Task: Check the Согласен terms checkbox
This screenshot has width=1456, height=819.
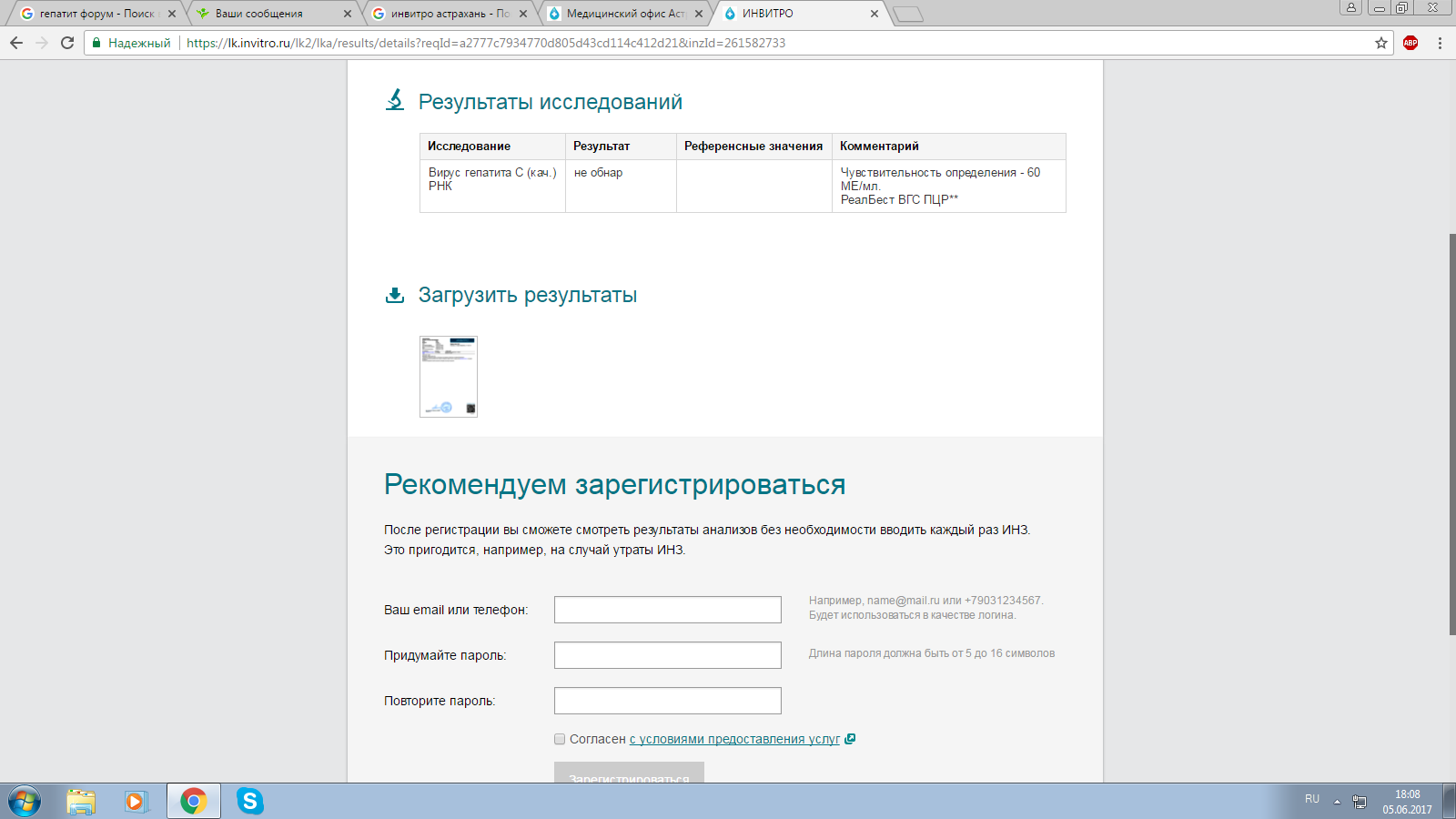Action: [x=560, y=739]
